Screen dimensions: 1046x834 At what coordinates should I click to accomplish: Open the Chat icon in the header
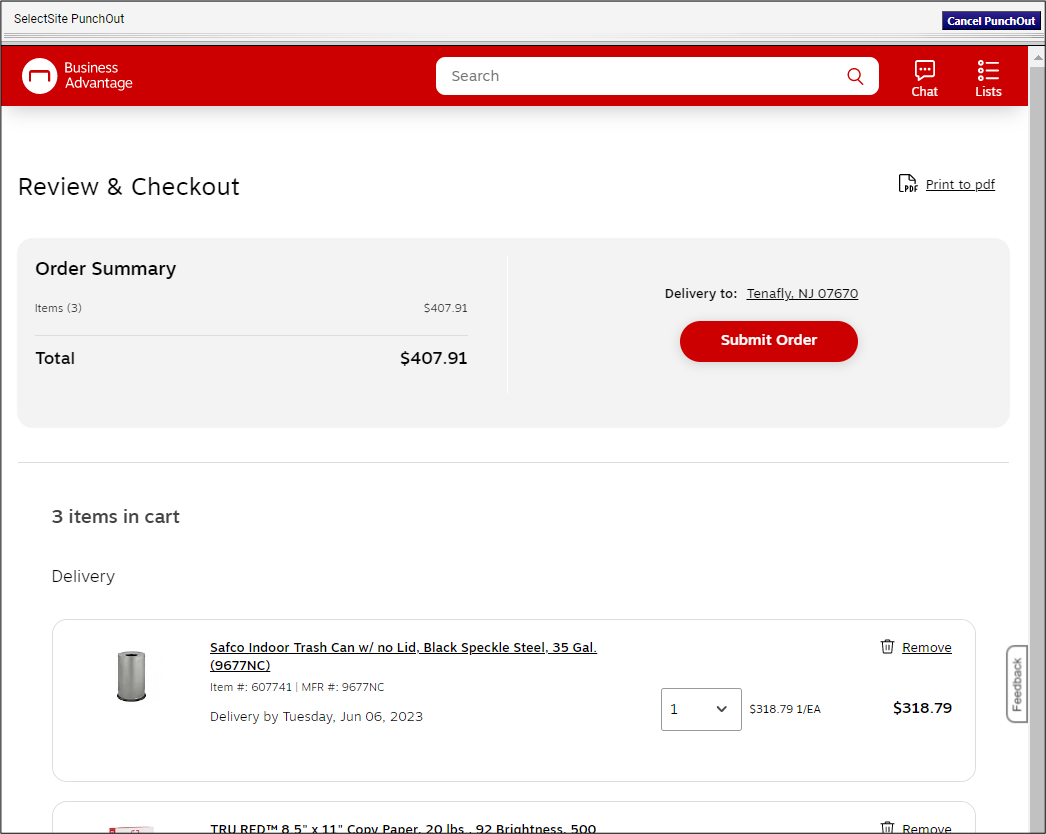tap(924, 79)
